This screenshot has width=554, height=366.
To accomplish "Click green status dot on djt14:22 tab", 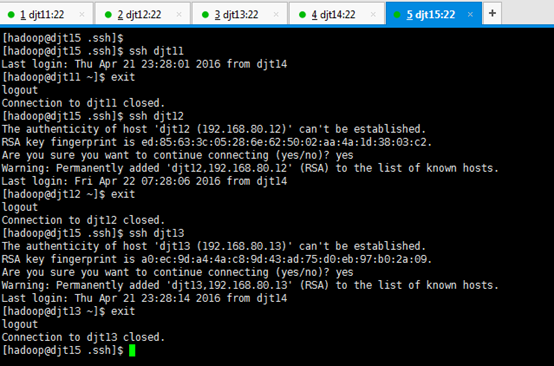I will pyautogui.click(x=302, y=14).
